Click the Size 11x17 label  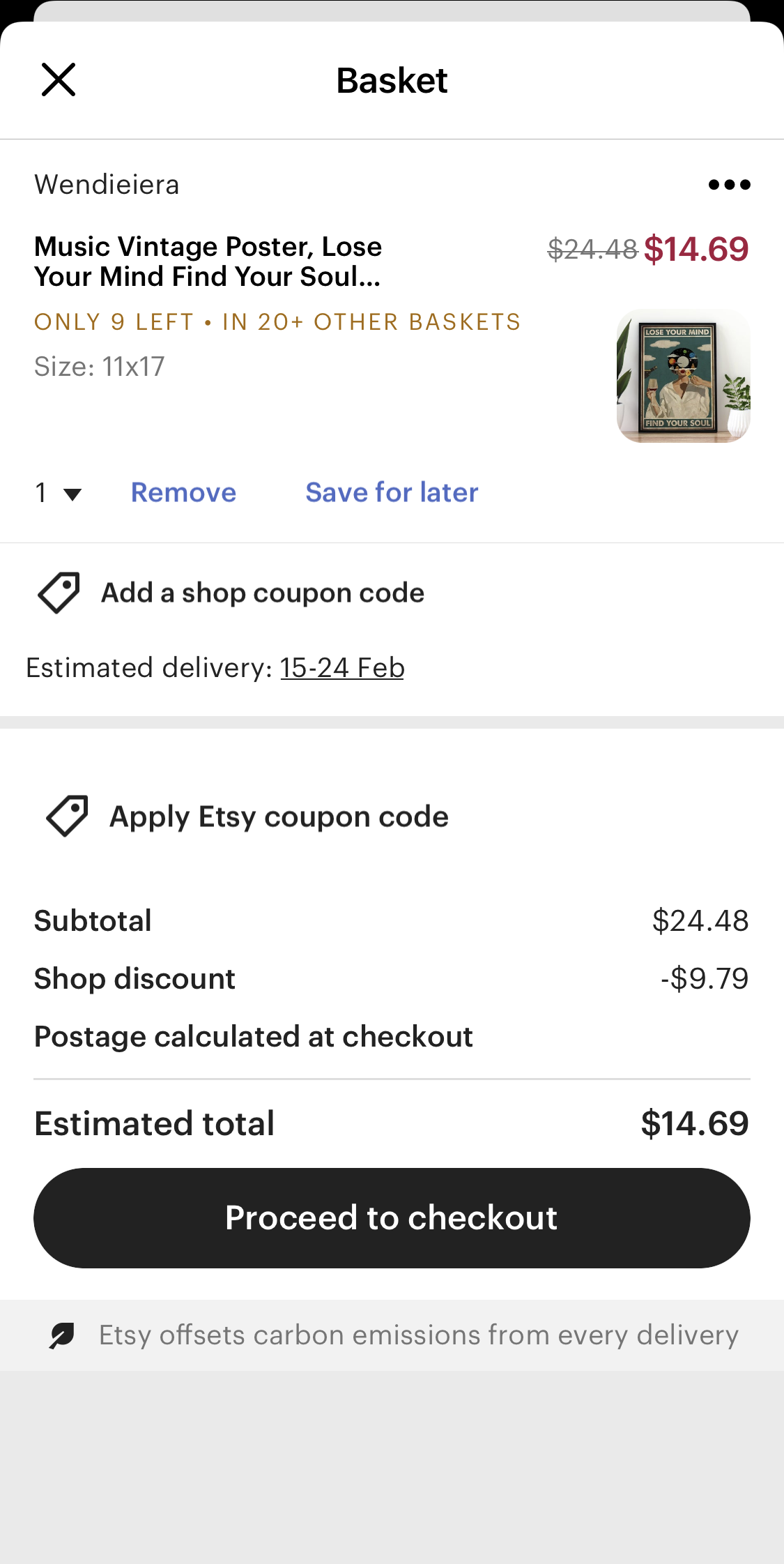pos(99,365)
